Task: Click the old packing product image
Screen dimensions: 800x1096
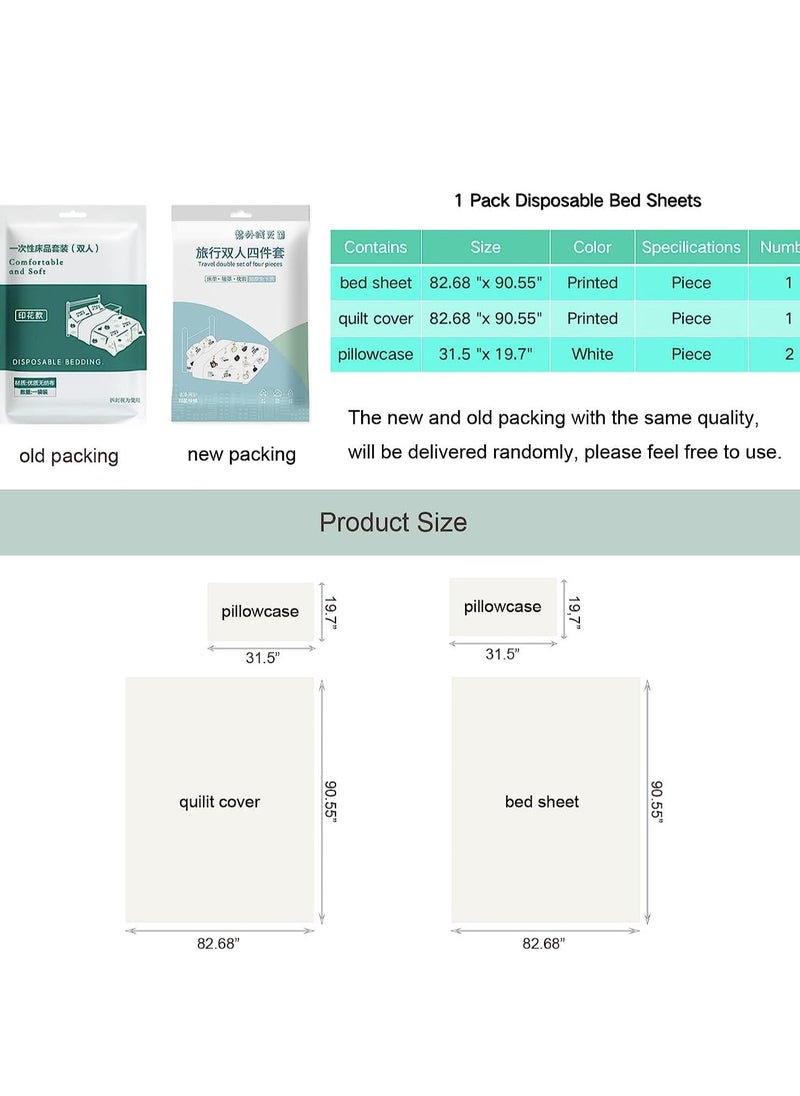Action: click(x=74, y=315)
